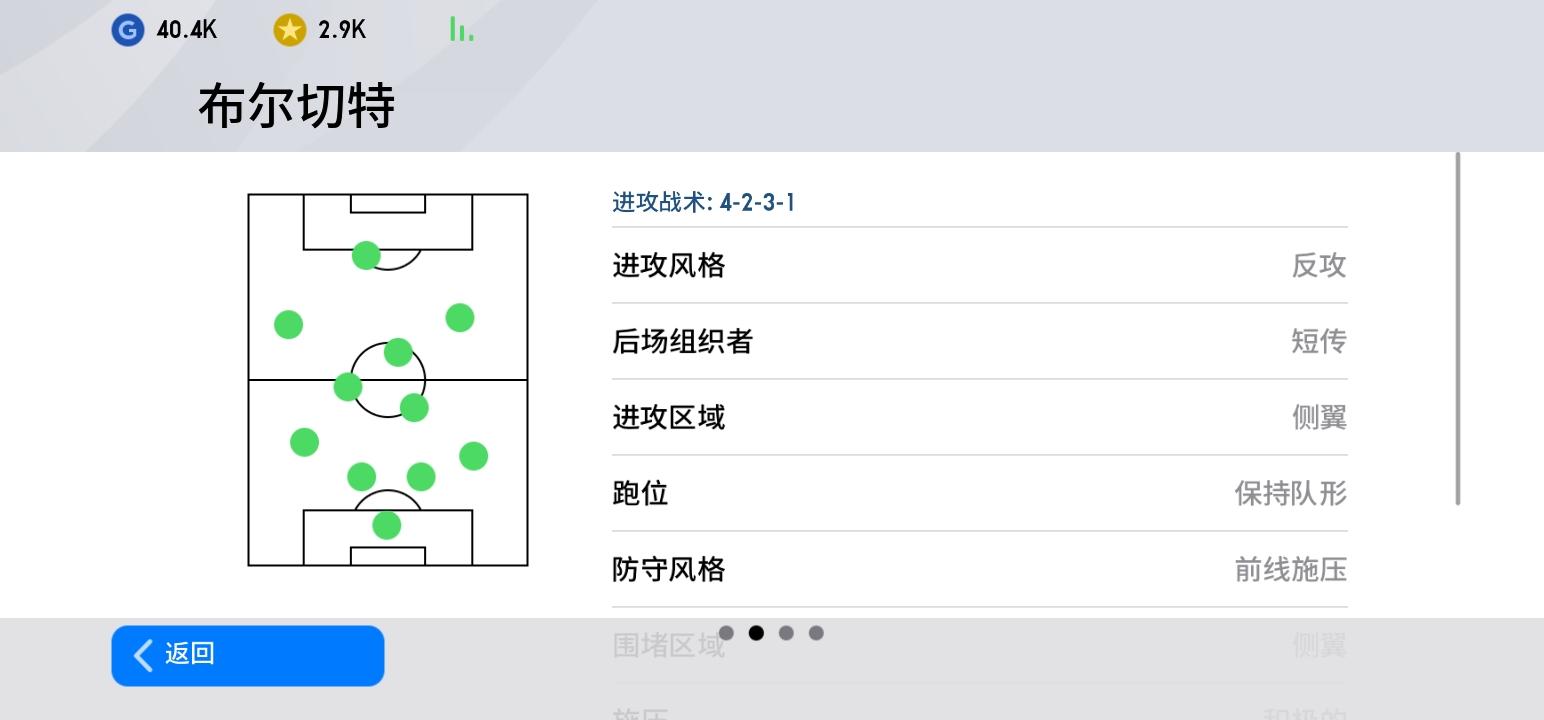Select the right winger dot on pitch

click(x=459, y=318)
